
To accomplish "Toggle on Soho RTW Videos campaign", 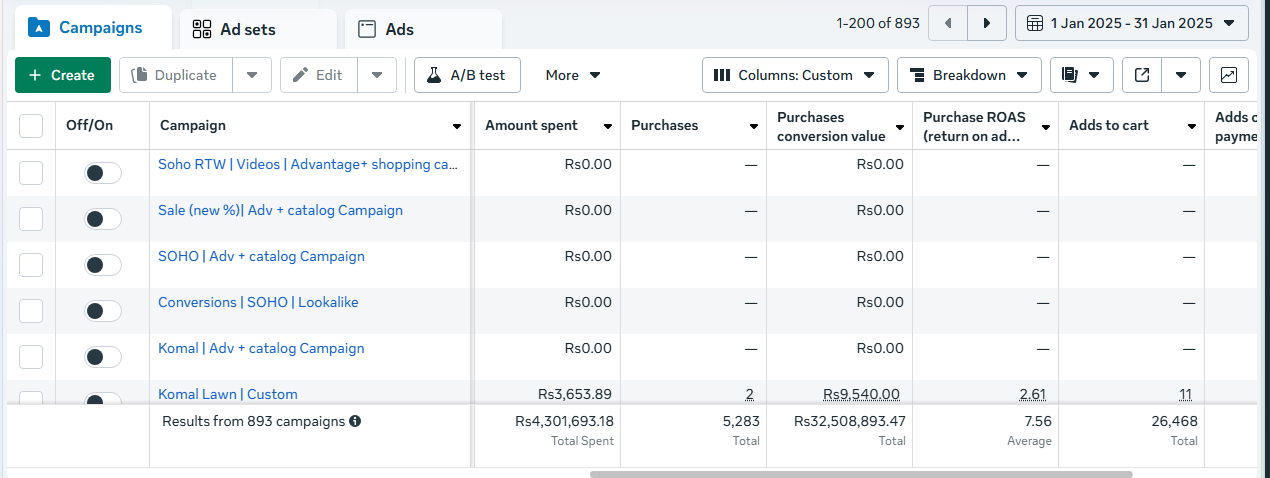I will click(x=103, y=173).
